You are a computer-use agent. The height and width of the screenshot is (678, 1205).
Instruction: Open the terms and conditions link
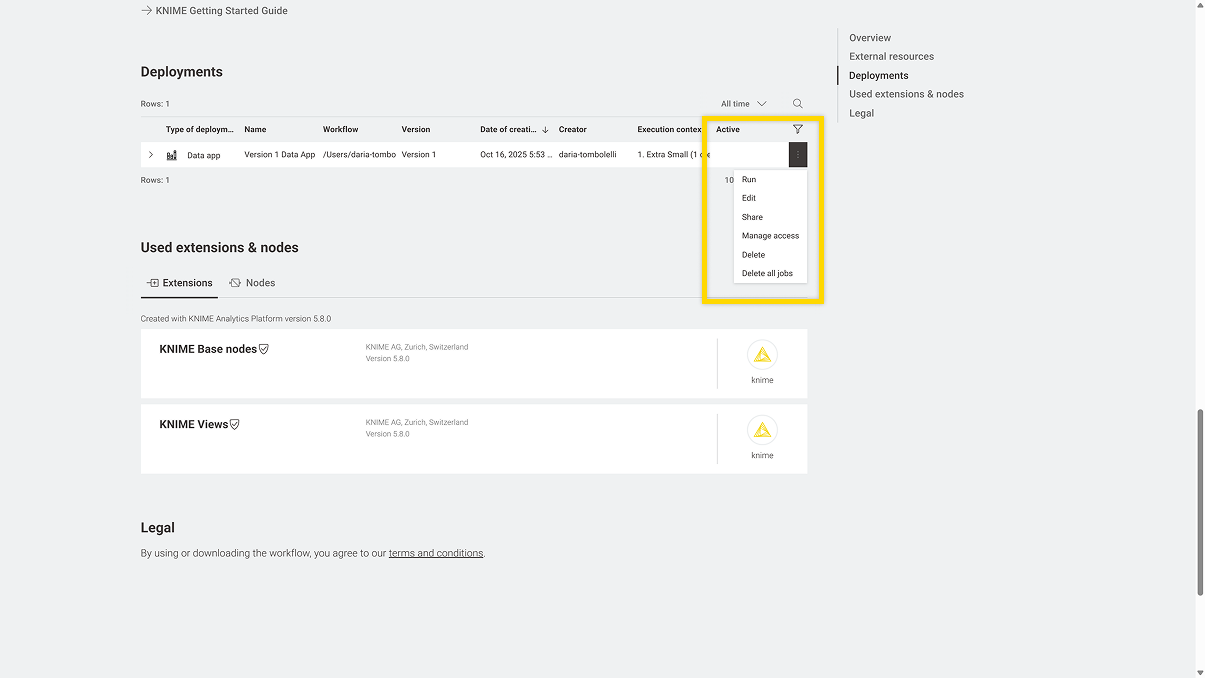click(x=436, y=553)
